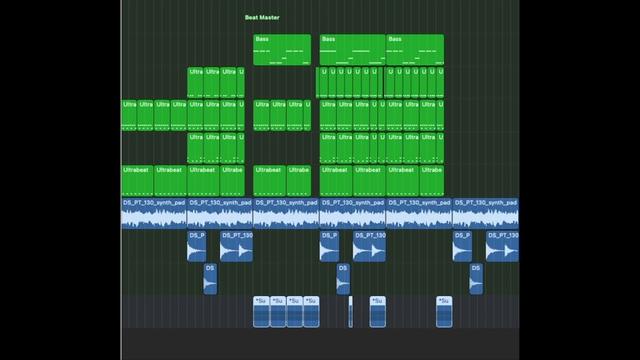Viewport: 640px width, 360px height.
Task: Select the first *Su region on bottom track
Action: point(261,312)
